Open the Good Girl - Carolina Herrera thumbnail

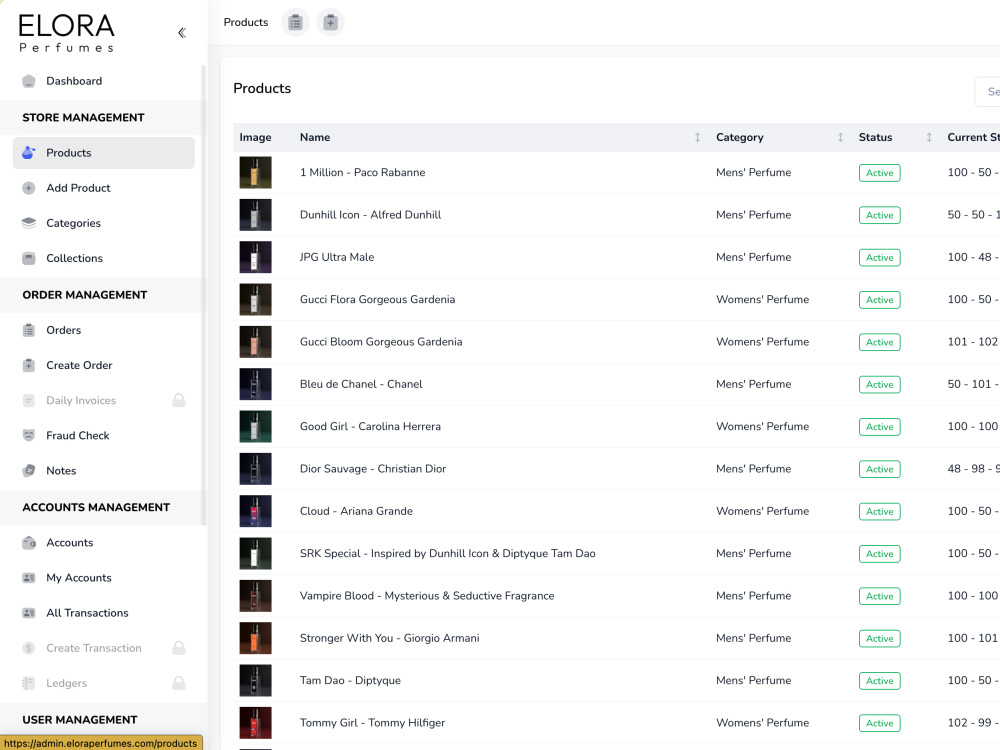pyautogui.click(x=256, y=427)
